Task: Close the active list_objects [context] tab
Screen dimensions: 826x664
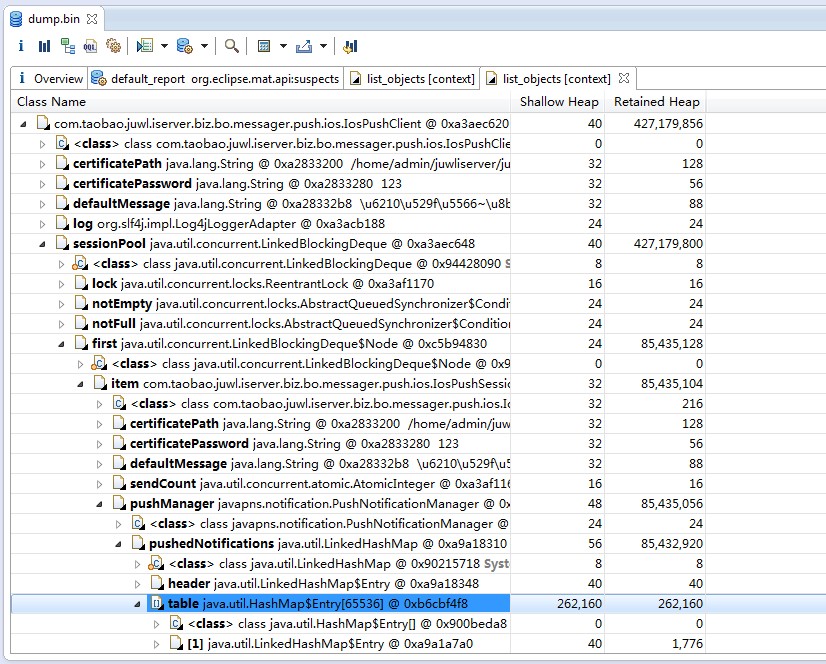Action: [624, 78]
